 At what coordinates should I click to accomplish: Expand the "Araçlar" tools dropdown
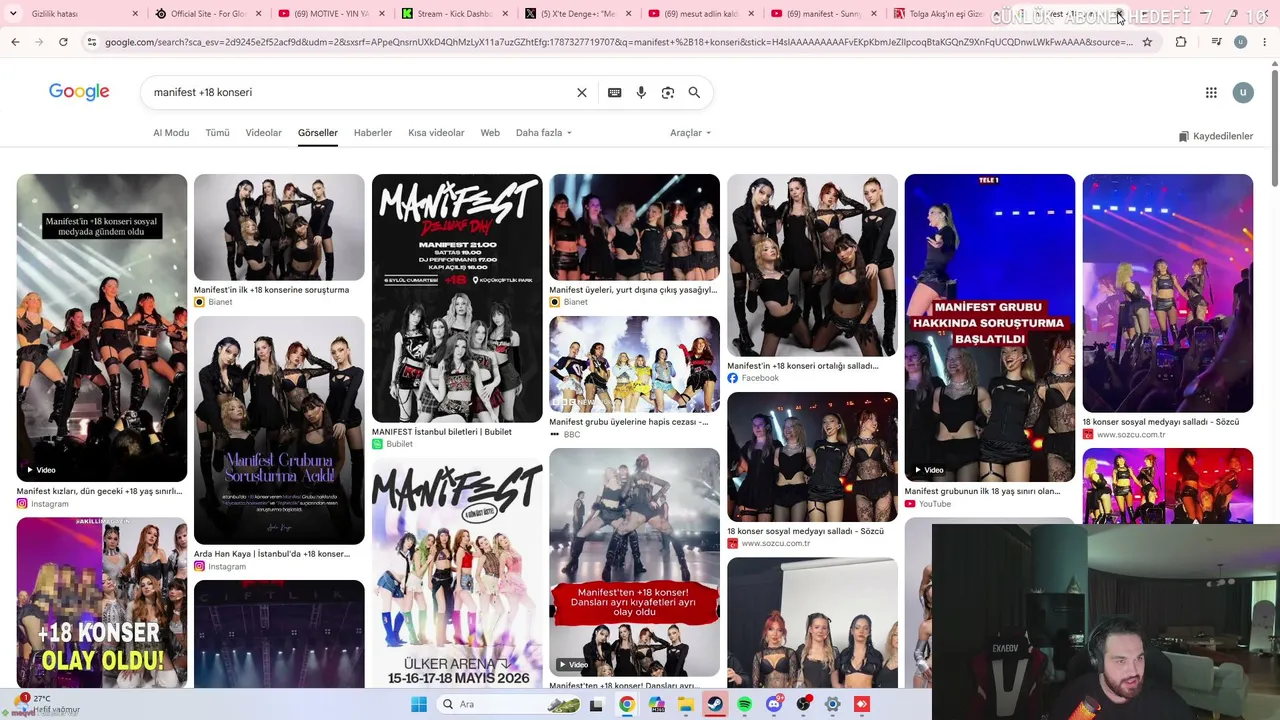(x=690, y=133)
